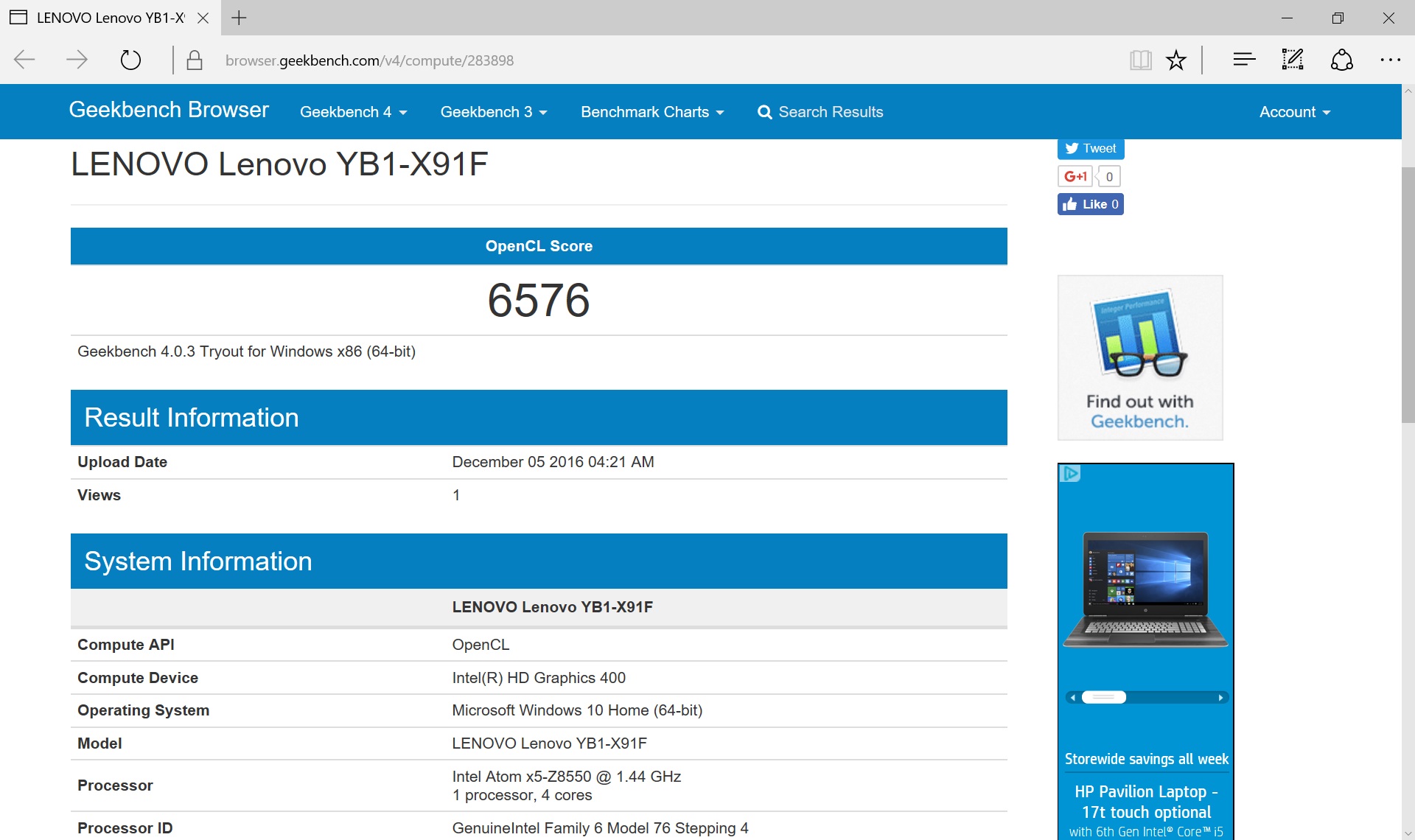Click the Geekbench Browser home link
Viewport: 1415px width, 840px height.
coord(169,110)
